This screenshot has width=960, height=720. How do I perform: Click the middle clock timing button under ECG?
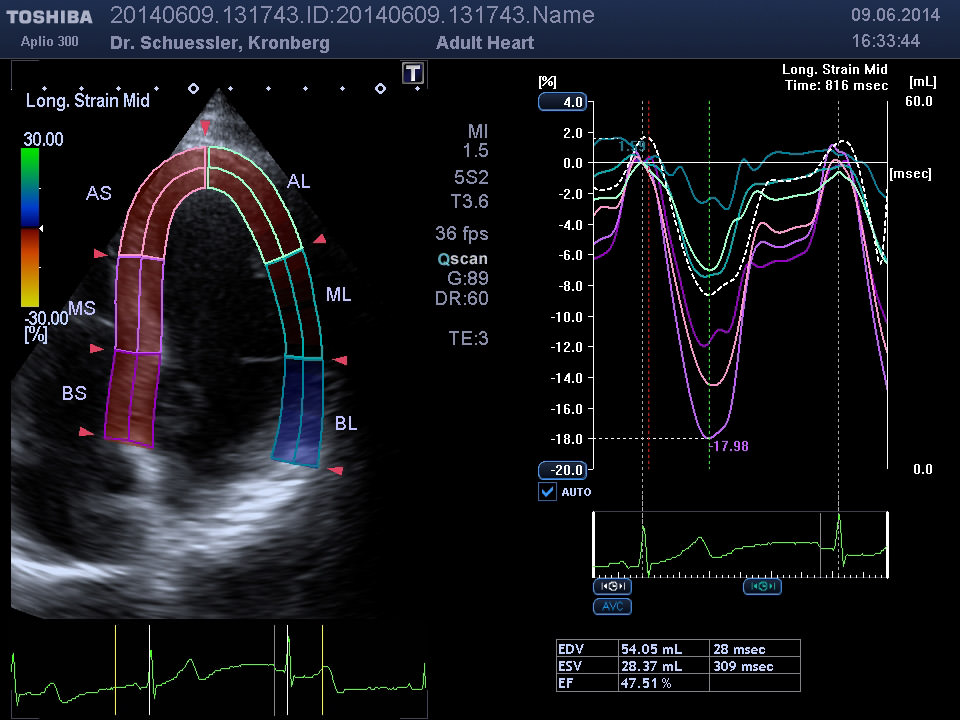(x=762, y=586)
